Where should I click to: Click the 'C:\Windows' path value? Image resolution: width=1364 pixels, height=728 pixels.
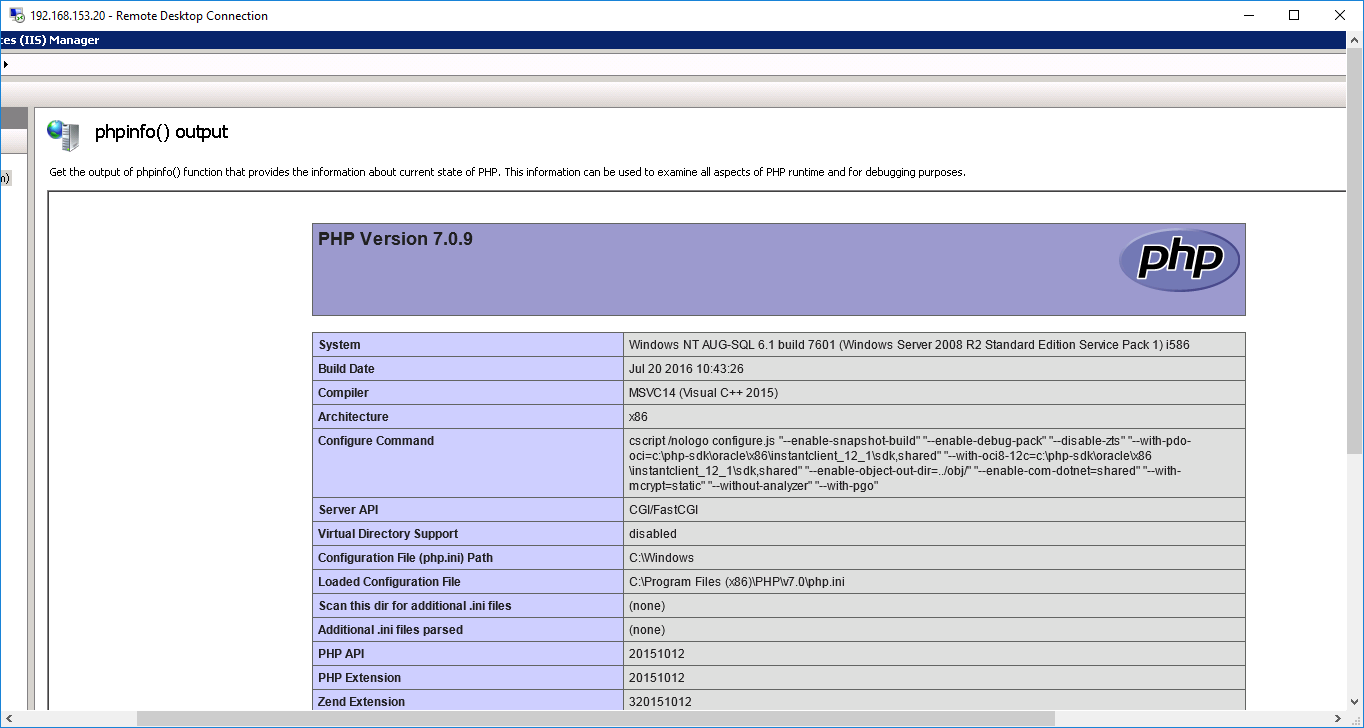click(x=661, y=558)
